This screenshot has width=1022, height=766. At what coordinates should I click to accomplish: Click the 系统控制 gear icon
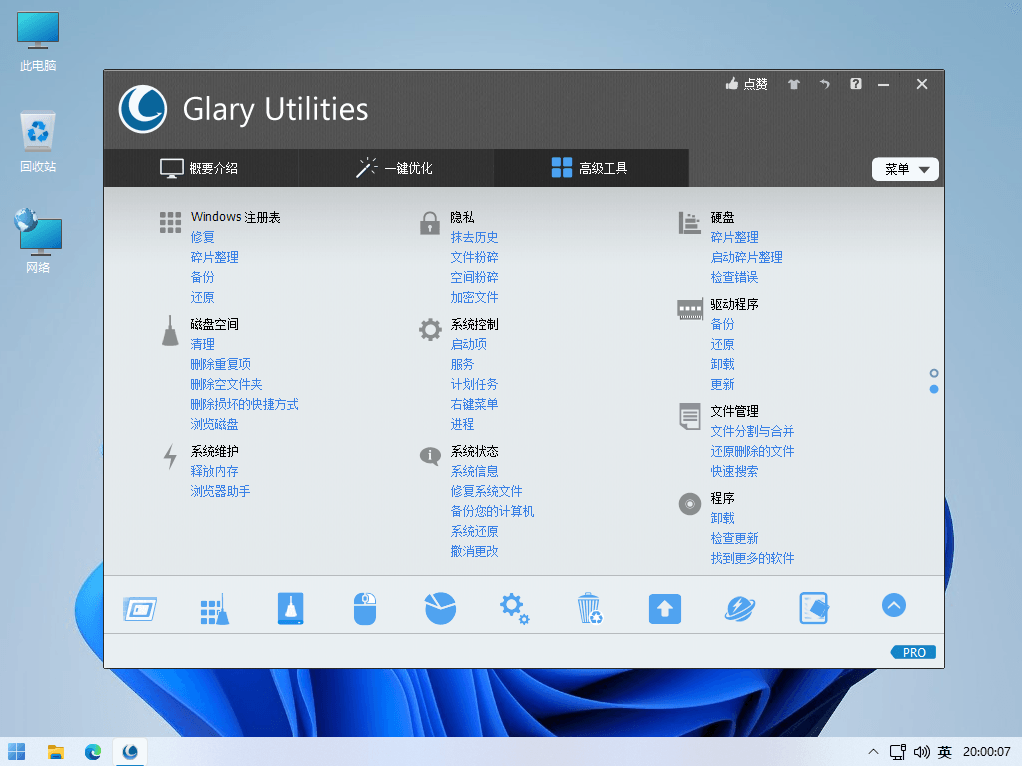430,329
